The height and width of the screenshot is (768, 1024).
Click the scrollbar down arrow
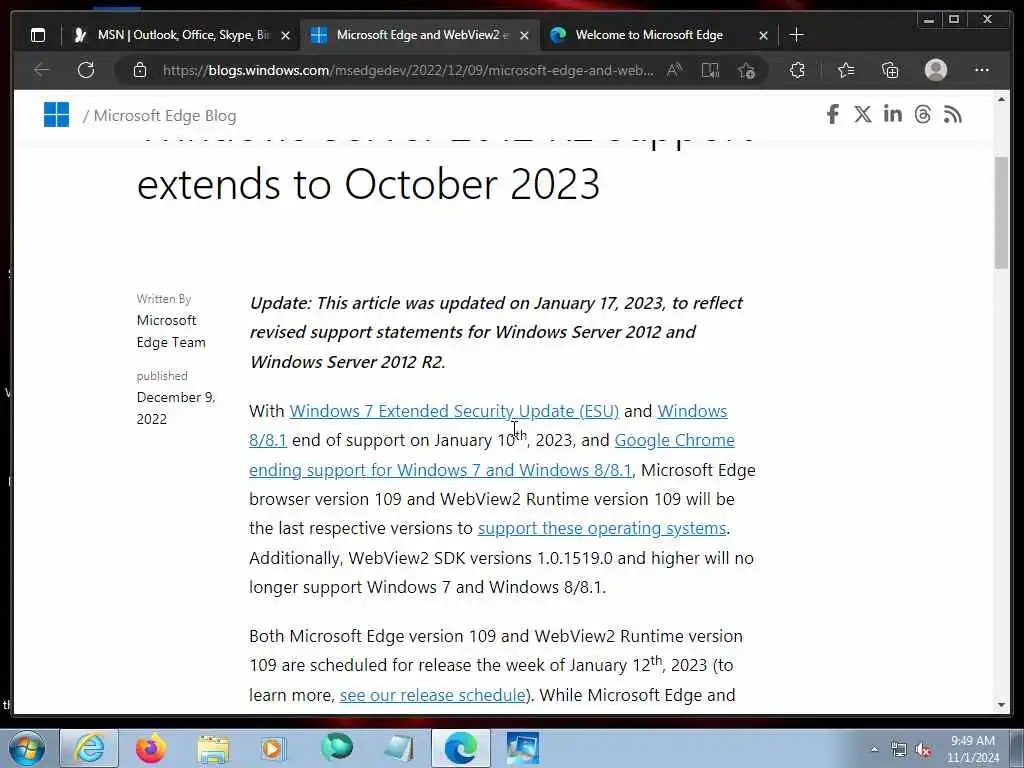tap(1001, 705)
